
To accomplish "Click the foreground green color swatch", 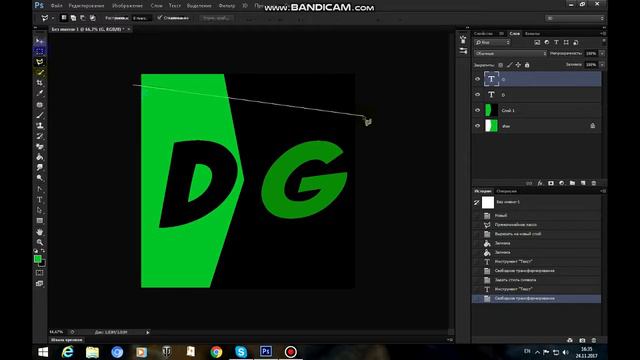I will coord(38,259).
